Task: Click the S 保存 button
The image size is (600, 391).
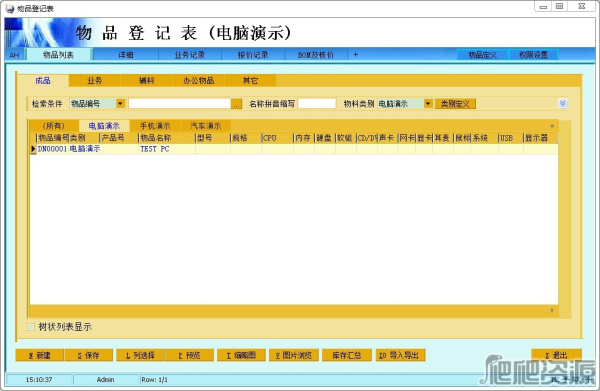Action: coord(88,355)
